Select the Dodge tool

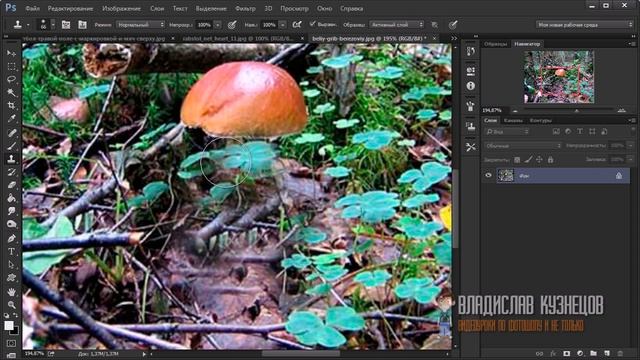click(x=11, y=224)
